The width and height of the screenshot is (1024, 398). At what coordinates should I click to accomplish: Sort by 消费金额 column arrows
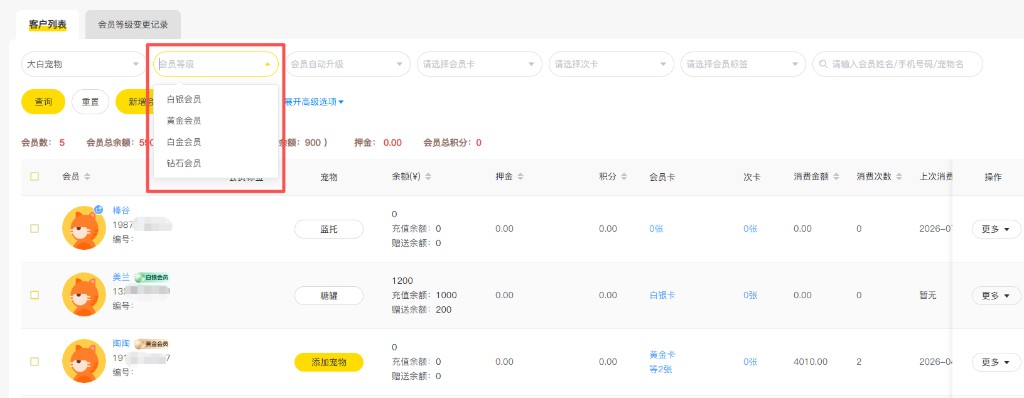point(837,176)
